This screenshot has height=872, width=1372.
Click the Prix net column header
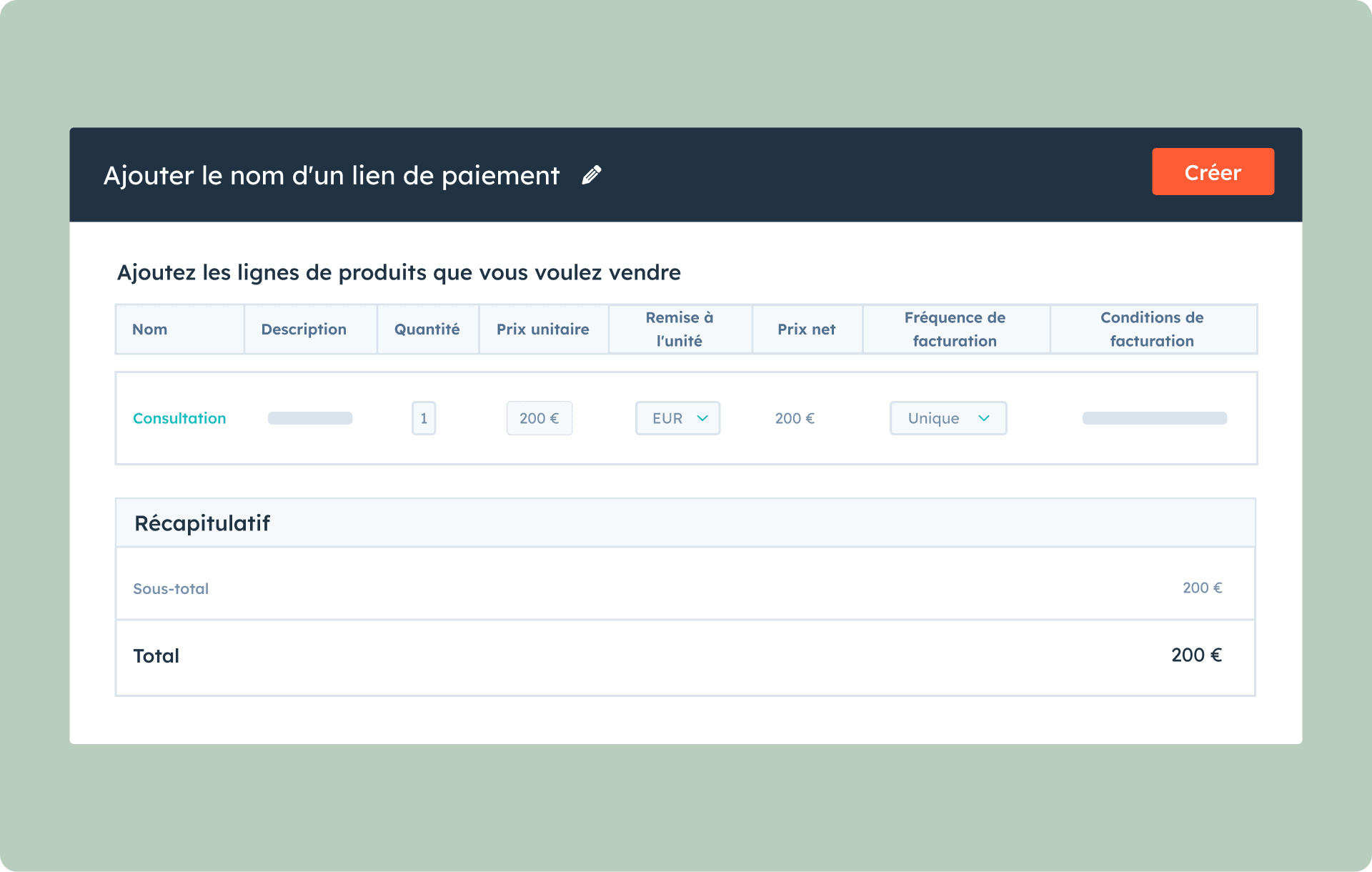point(806,330)
